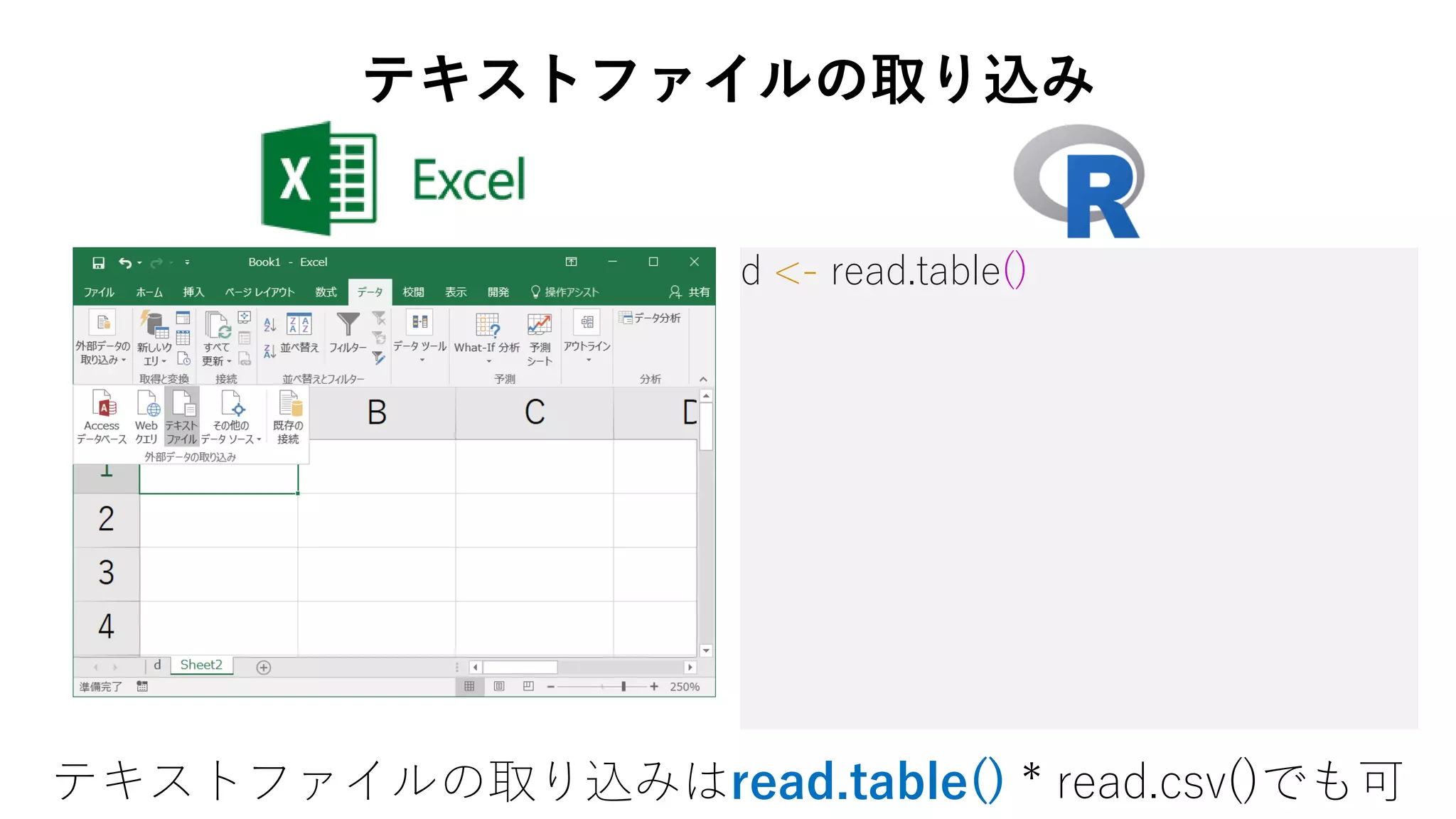Click the Advanced filter icon
Viewport: 1456px width, 819px height.
point(379,358)
